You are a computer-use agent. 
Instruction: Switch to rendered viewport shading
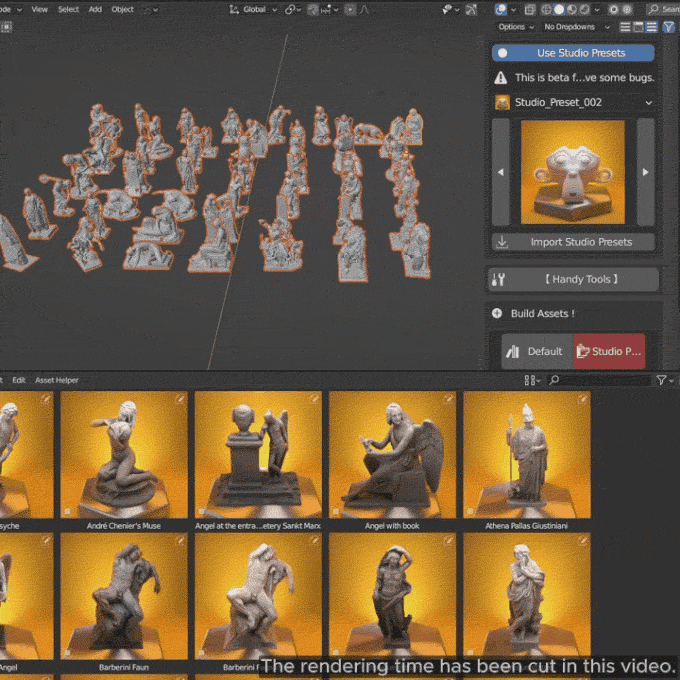click(585, 9)
